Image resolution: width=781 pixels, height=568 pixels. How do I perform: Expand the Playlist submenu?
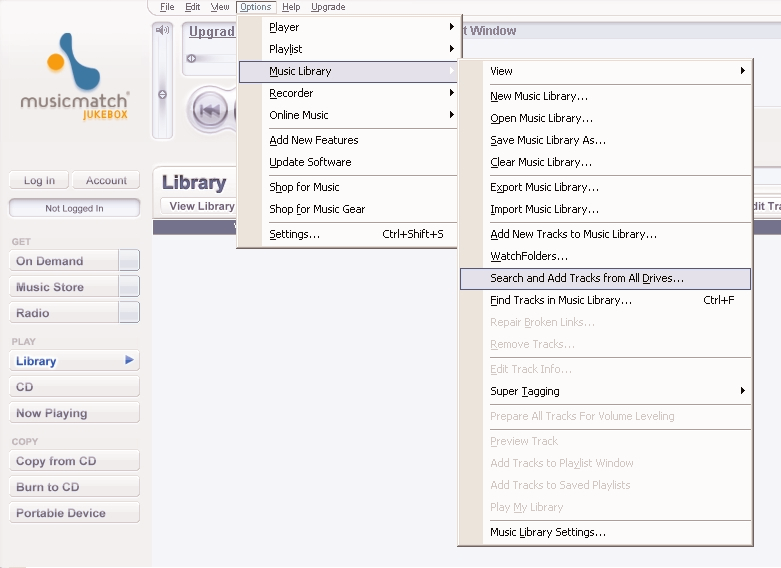[x=451, y=48]
